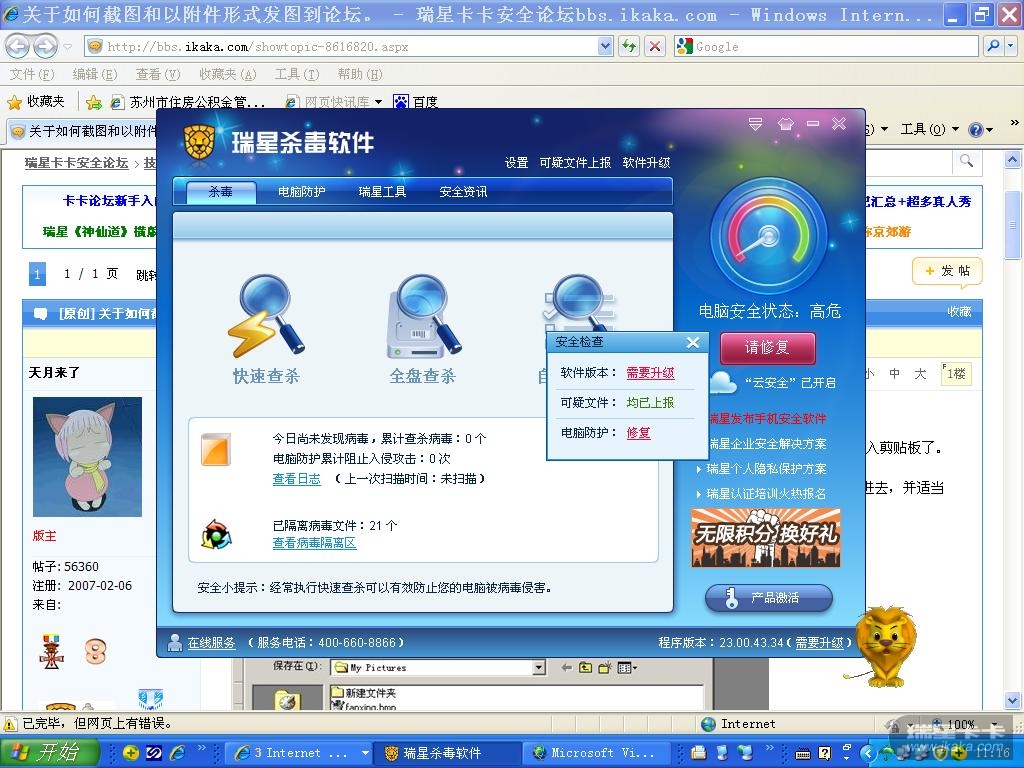Image resolution: width=1024 pixels, height=768 pixels.
Task: Click IE back navigation button
Action: [18, 46]
